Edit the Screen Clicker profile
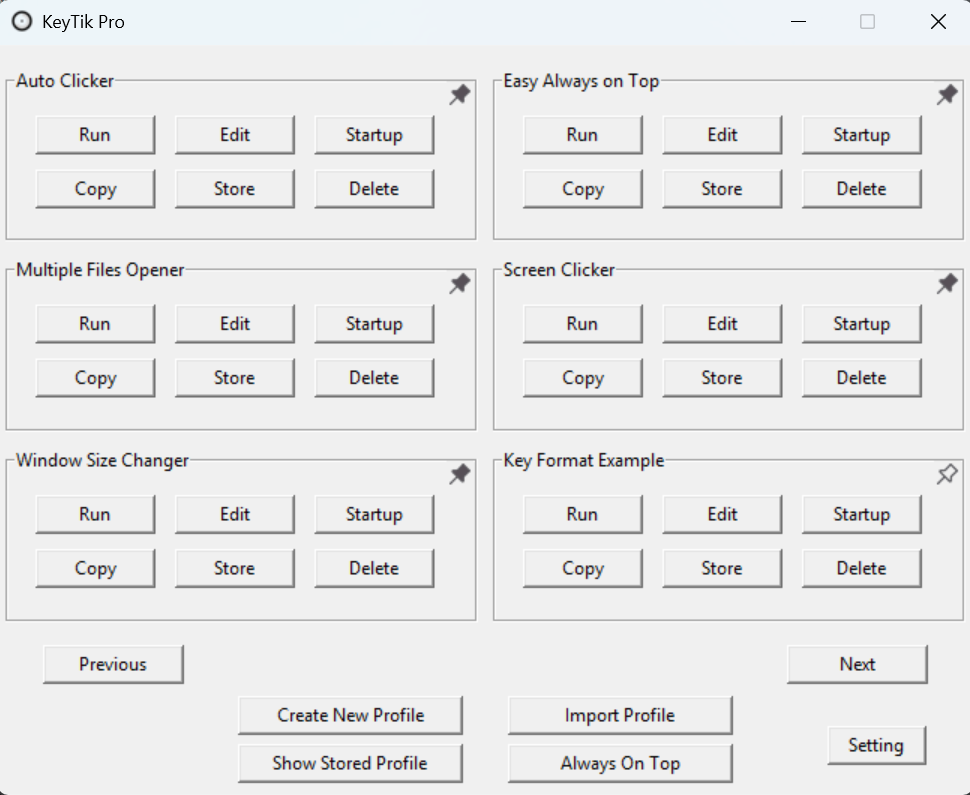Viewport: 970px width, 795px height. coord(723,324)
